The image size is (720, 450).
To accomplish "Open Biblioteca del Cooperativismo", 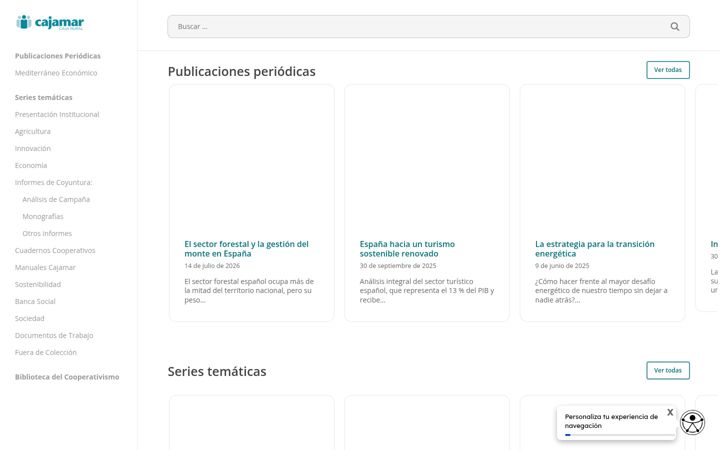I will point(67,377).
